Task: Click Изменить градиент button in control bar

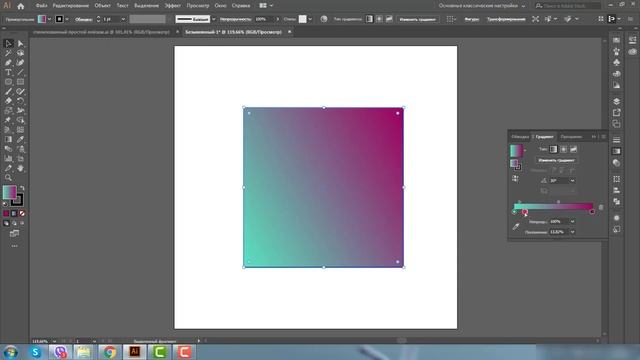Action: pyautogui.click(x=417, y=19)
